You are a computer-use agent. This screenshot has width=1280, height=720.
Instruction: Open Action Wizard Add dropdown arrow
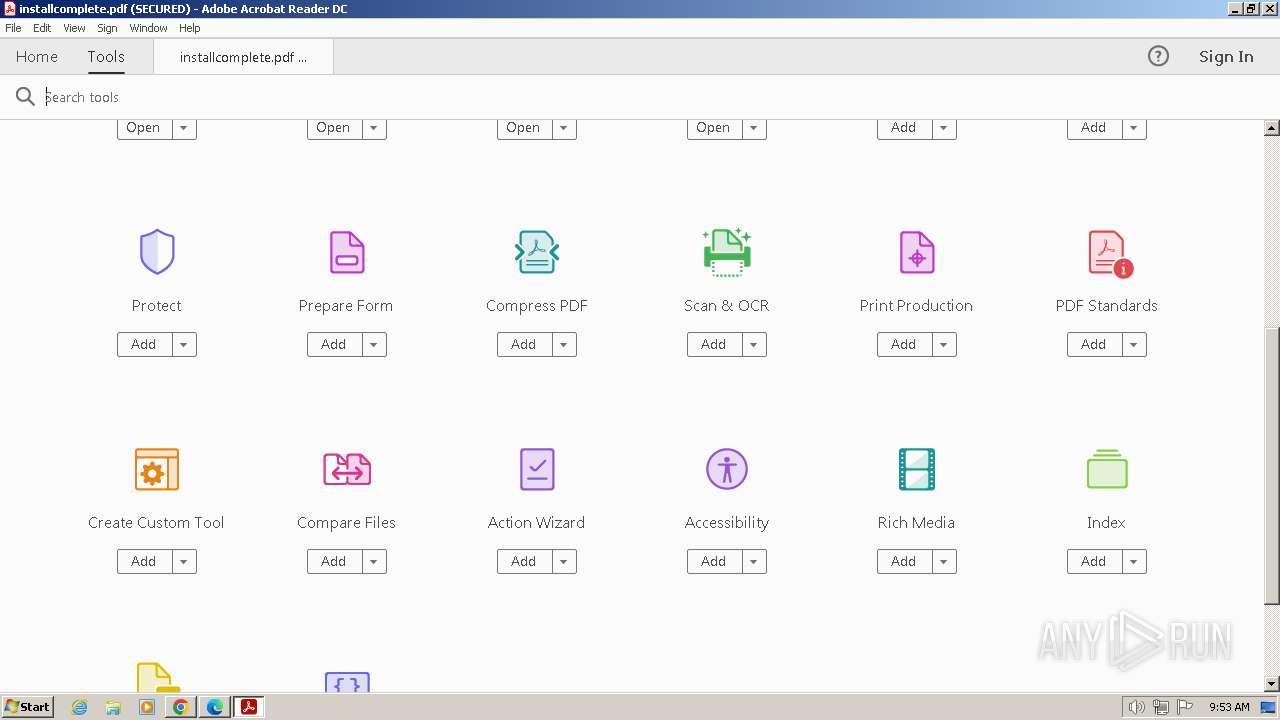tap(564, 561)
